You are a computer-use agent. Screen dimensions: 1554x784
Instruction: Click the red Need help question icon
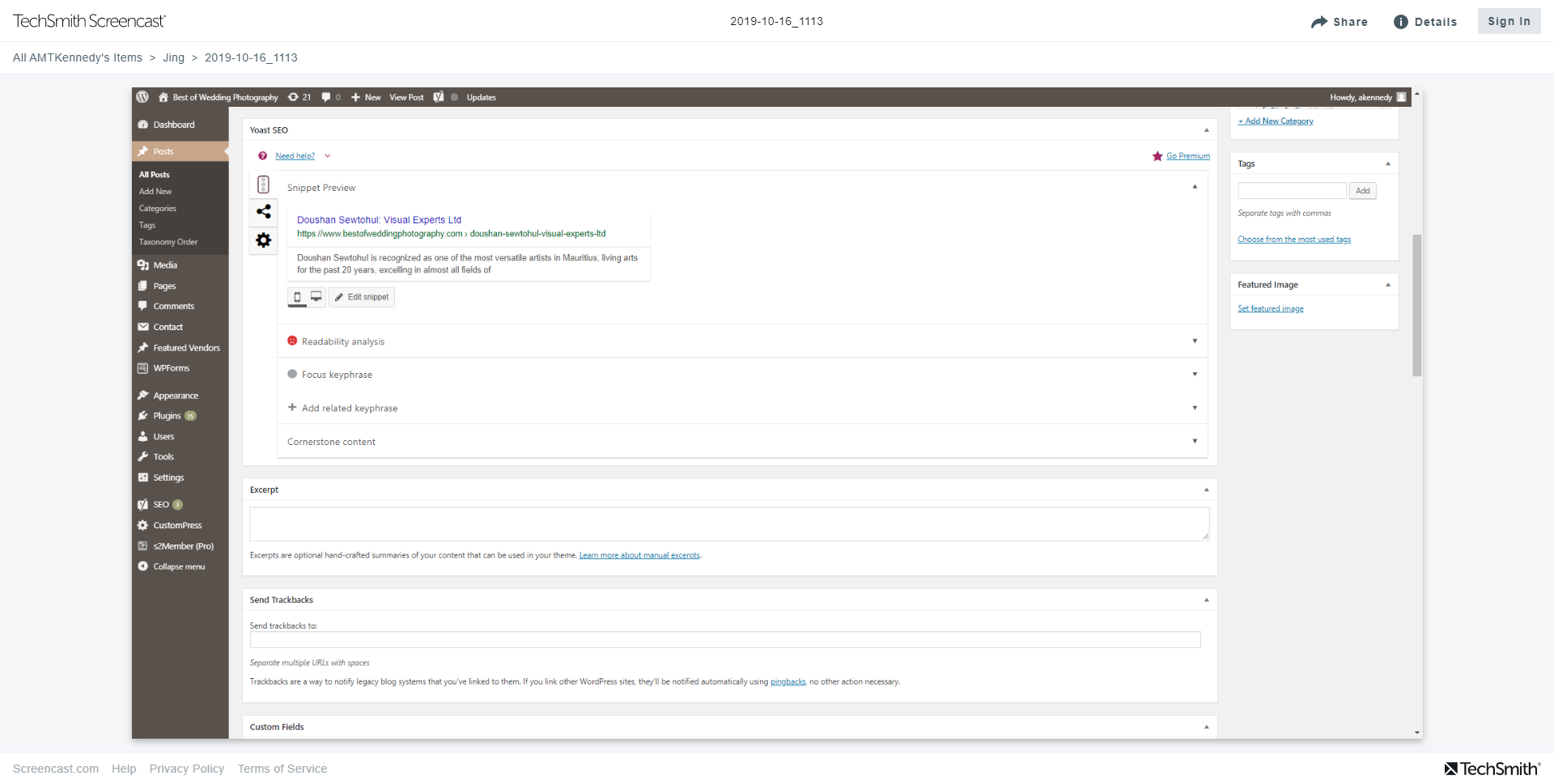click(262, 156)
